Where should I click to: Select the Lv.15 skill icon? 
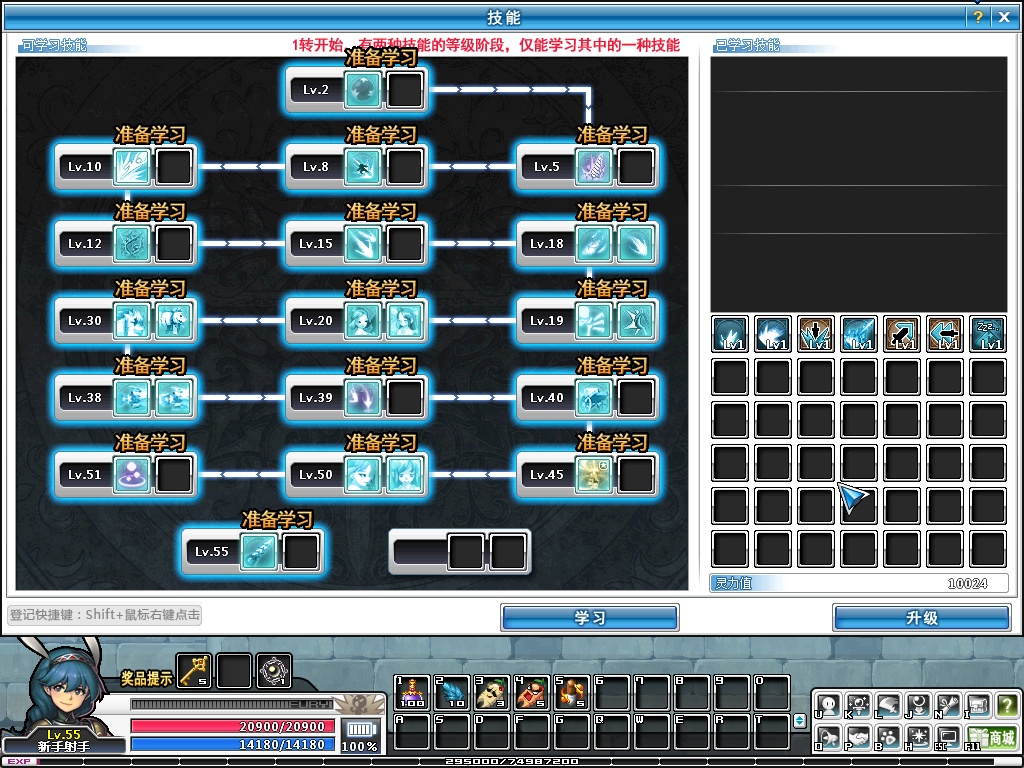tap(362, 244)
